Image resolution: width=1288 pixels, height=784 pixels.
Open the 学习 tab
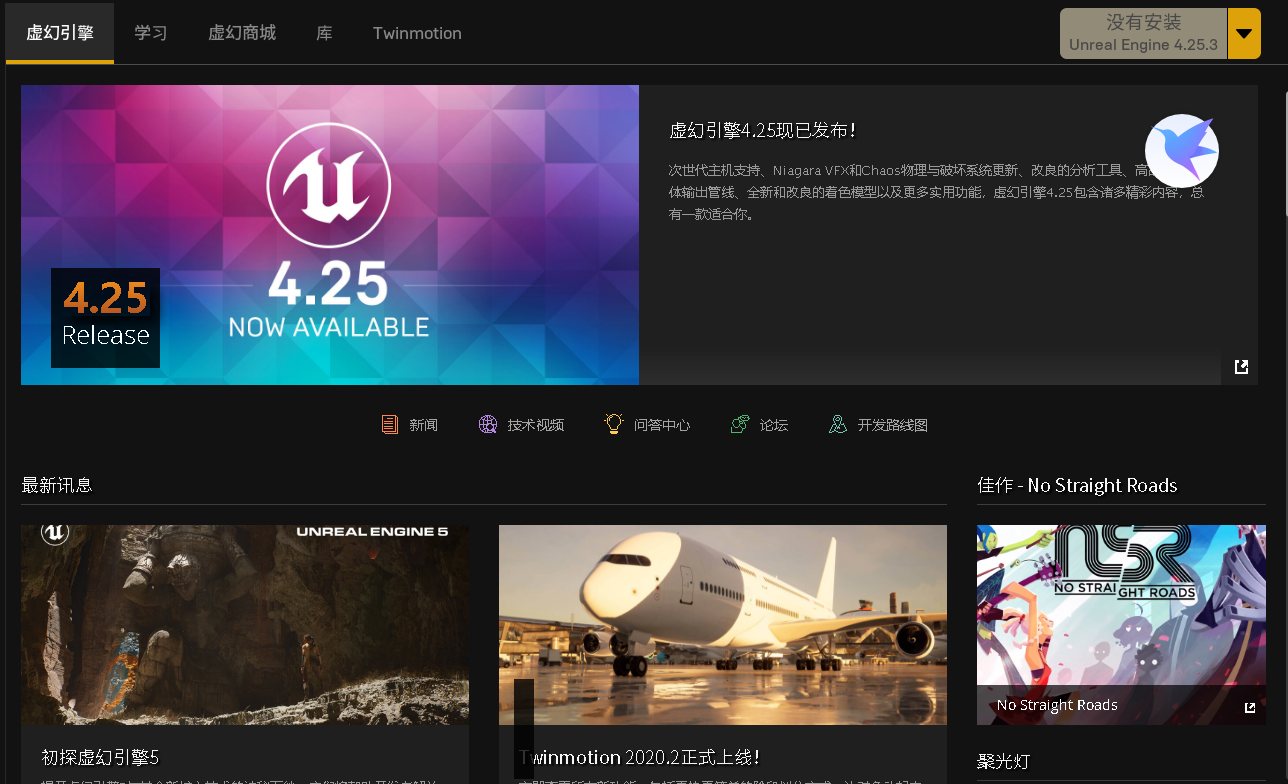[x=151, y=33]
